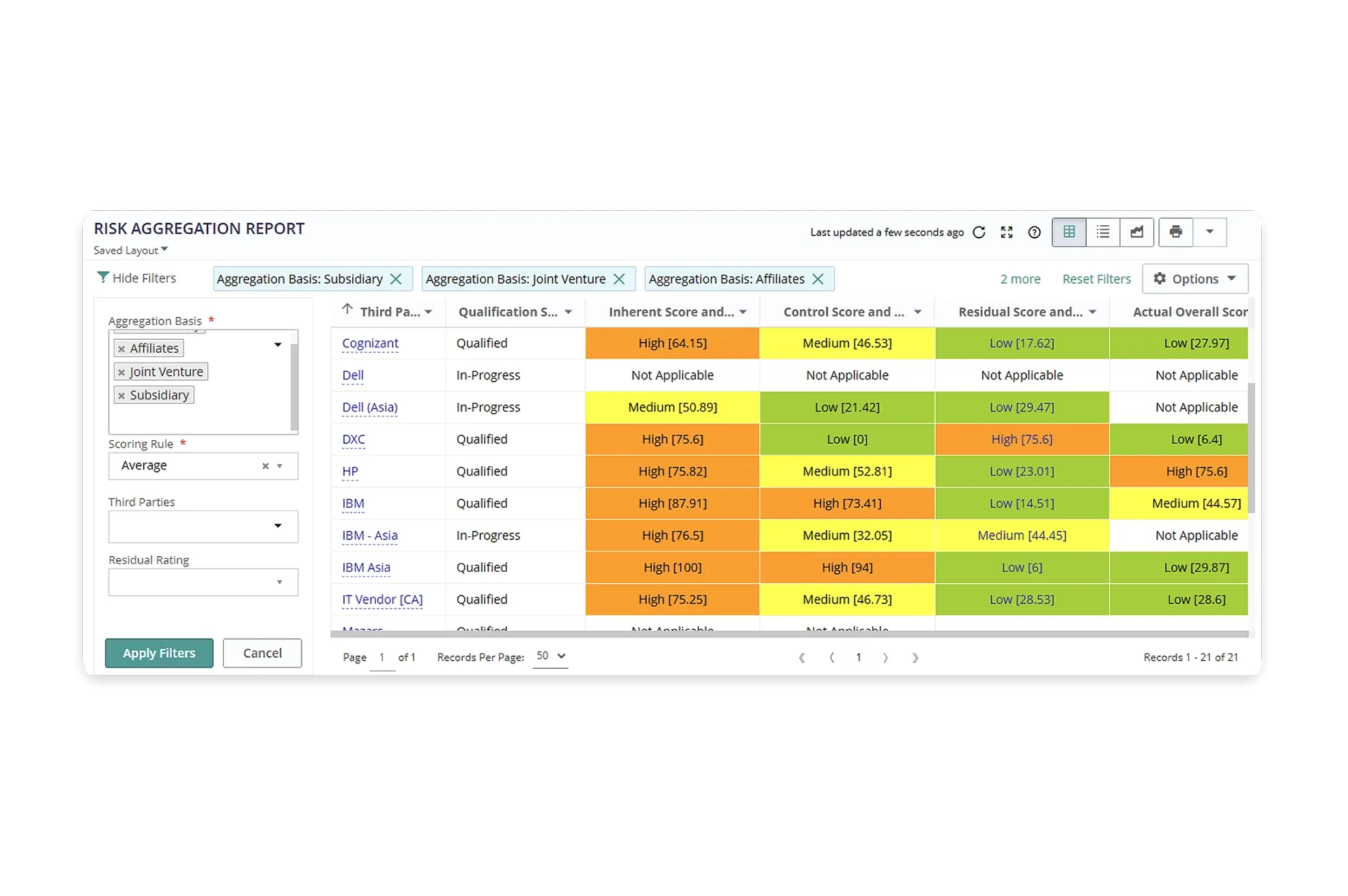Go to next page of records

[x=885, y=658]
